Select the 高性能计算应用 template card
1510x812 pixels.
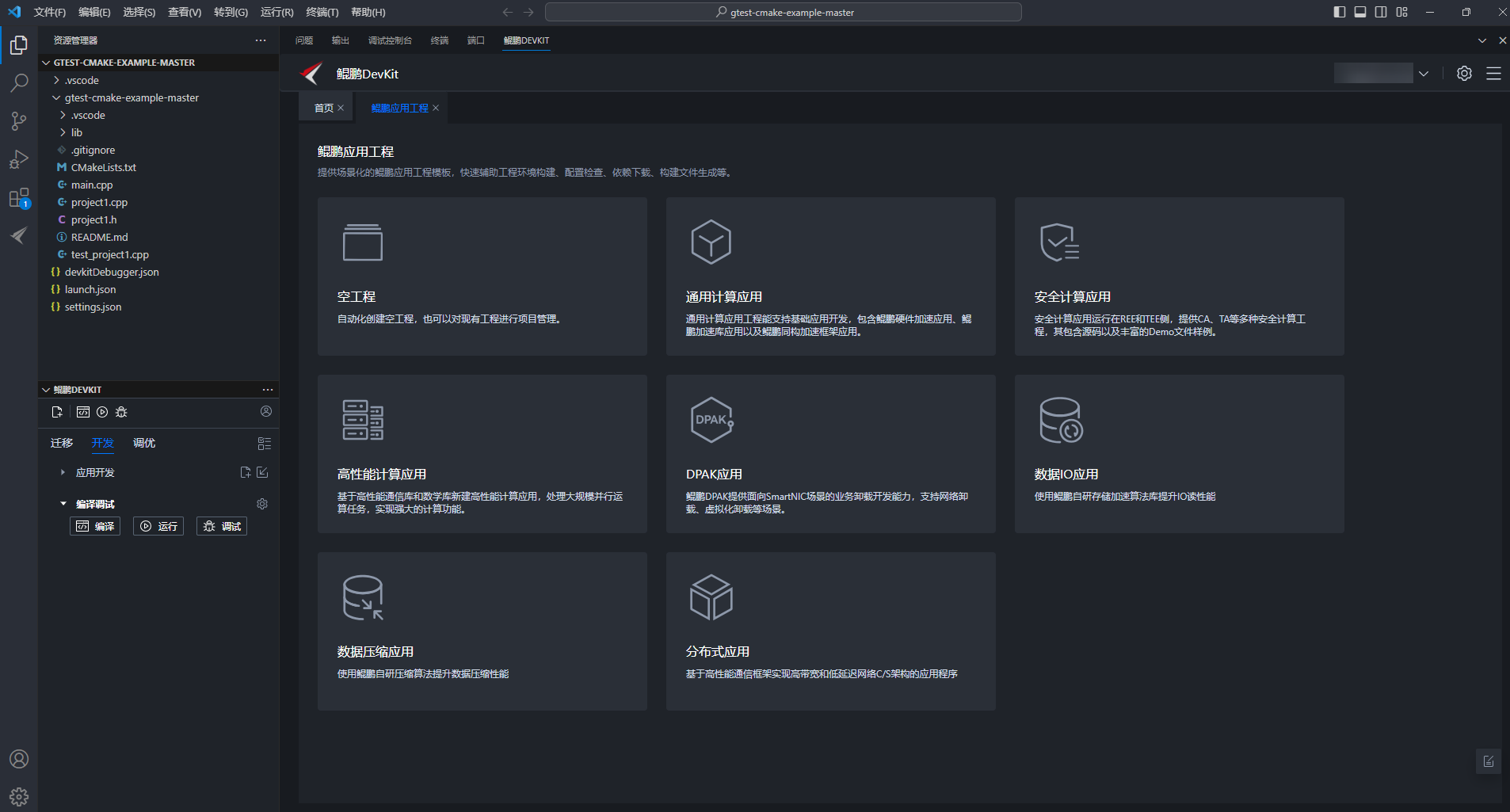click(x=482, y=454)
